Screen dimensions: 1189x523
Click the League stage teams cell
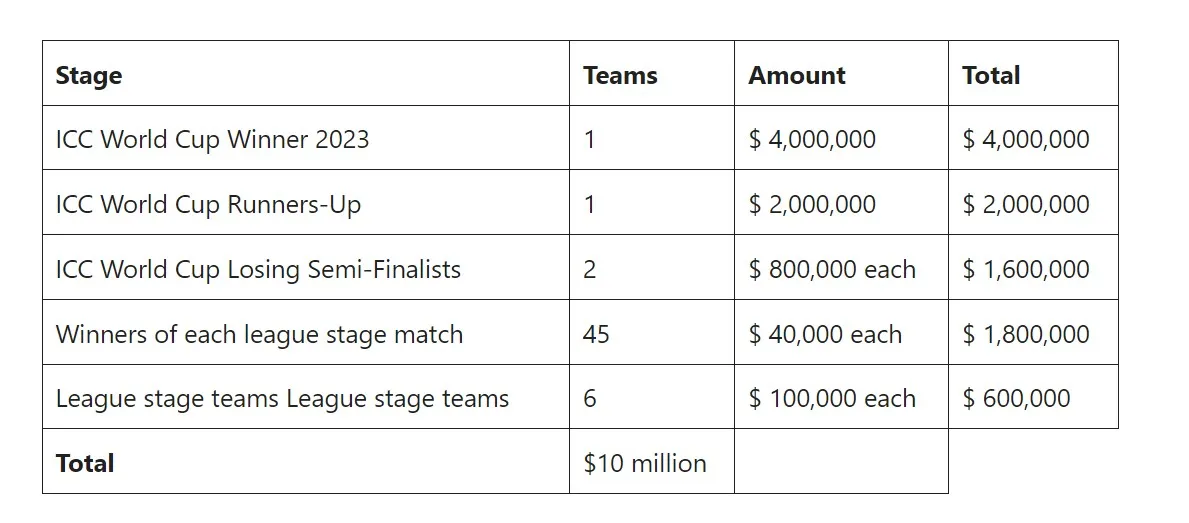[x=306, y=396]
